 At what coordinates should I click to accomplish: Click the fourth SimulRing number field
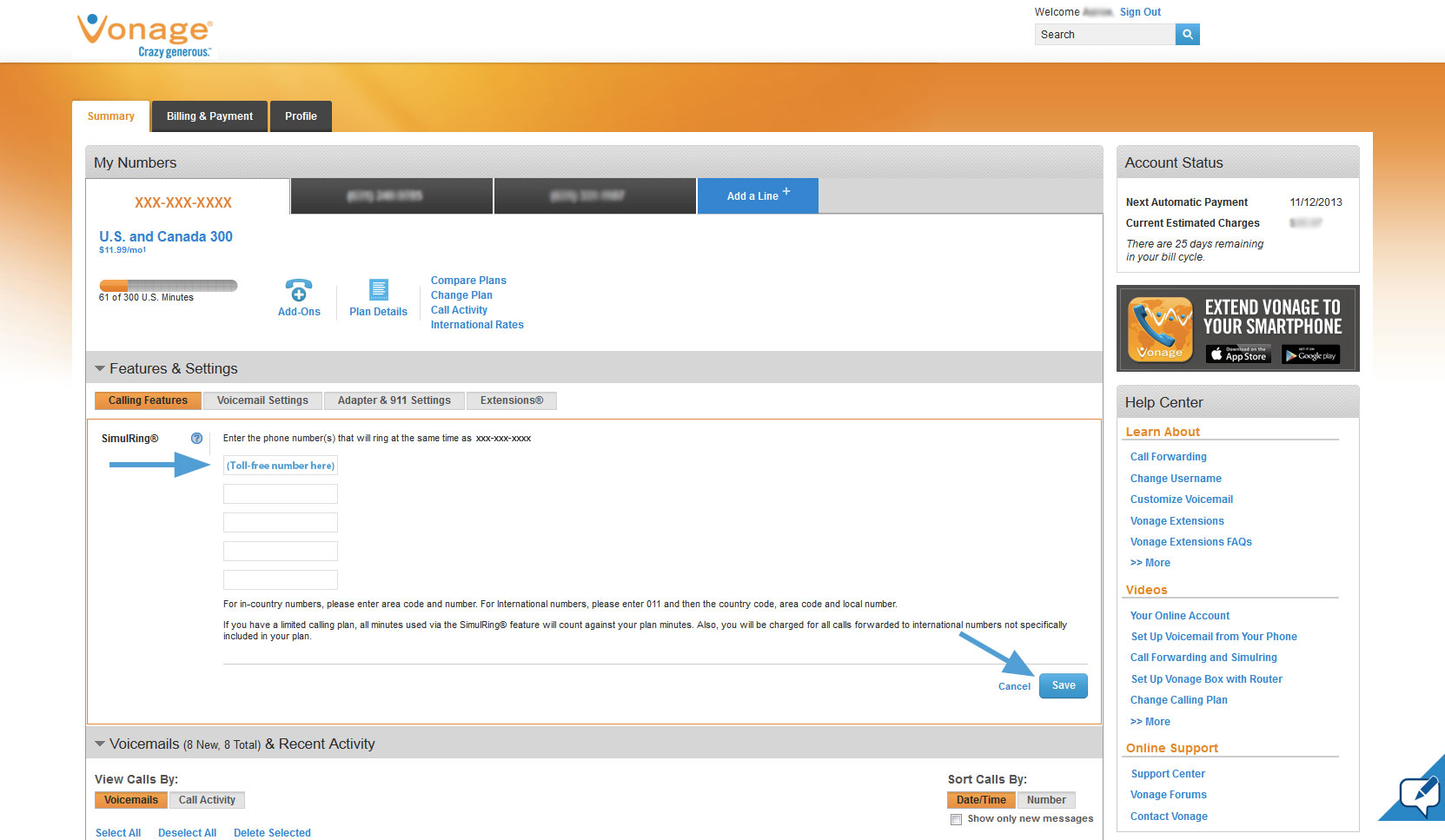point(281,552)
